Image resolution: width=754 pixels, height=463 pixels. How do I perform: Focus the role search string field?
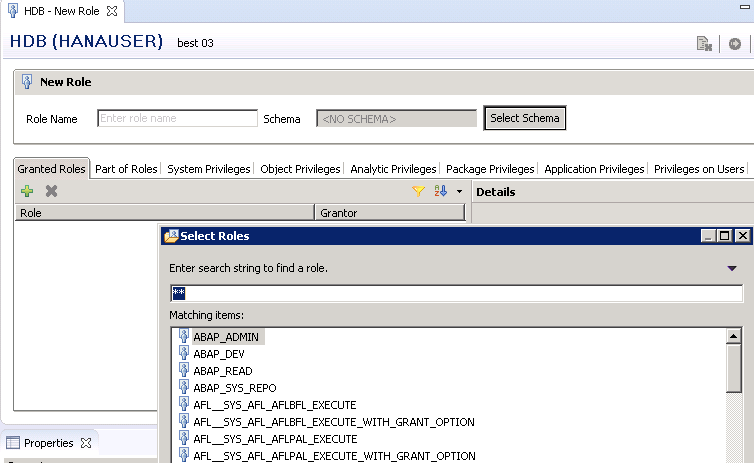[456, 293]
